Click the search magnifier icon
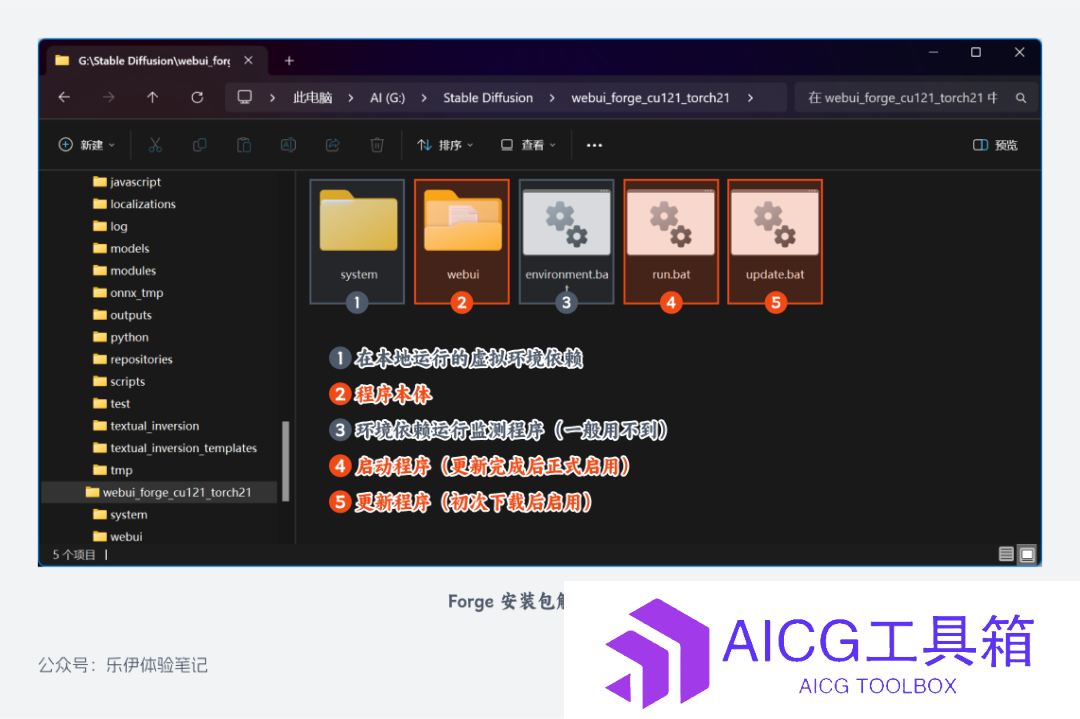 coord(1021,98)
